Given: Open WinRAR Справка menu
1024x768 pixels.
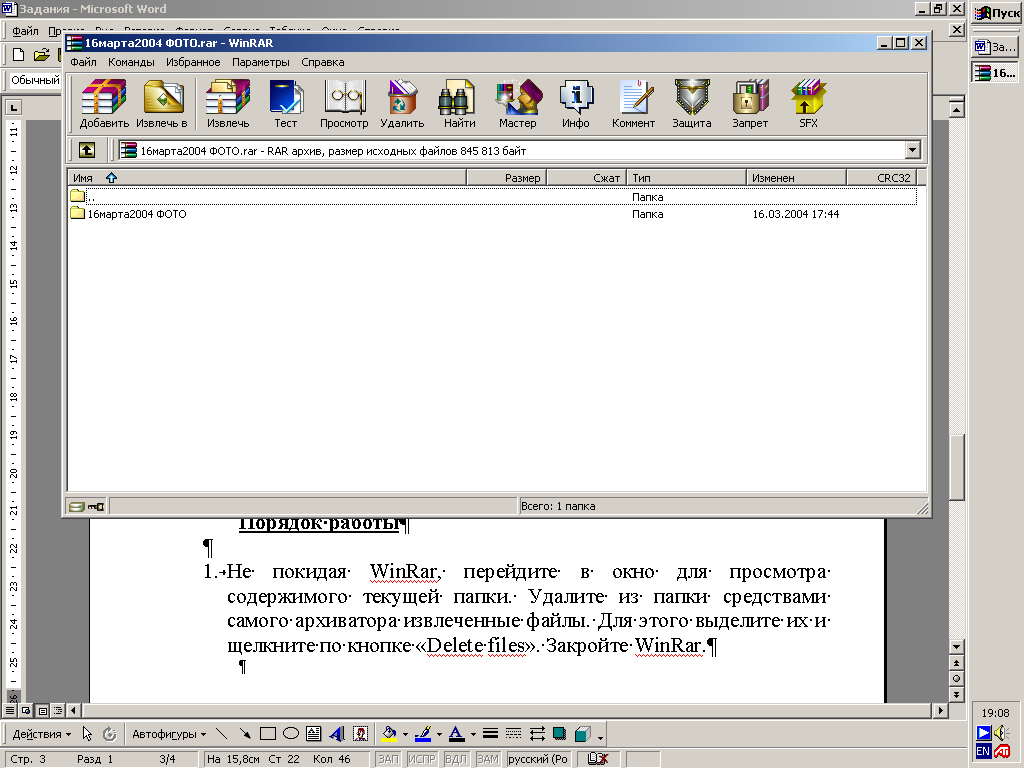Looking at the screenshot, I should 323,62.
